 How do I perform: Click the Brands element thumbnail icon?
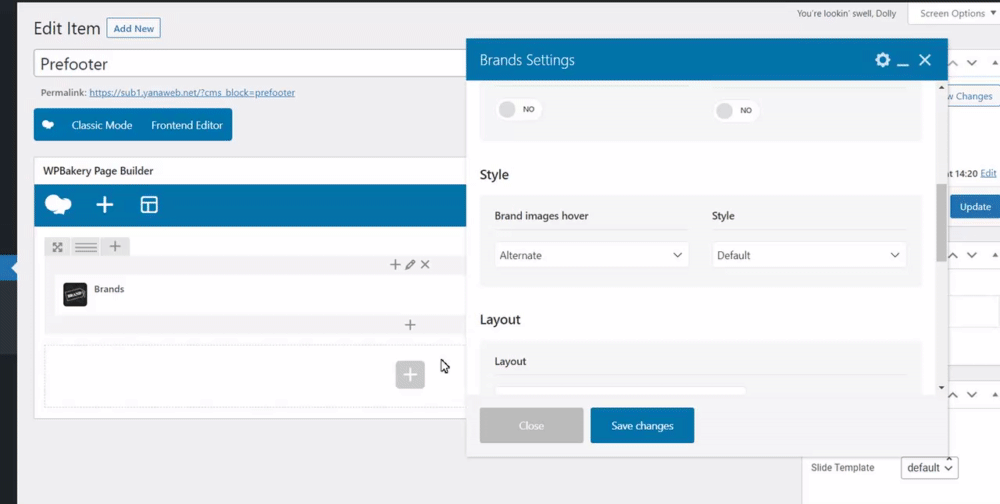pos(75,295)
